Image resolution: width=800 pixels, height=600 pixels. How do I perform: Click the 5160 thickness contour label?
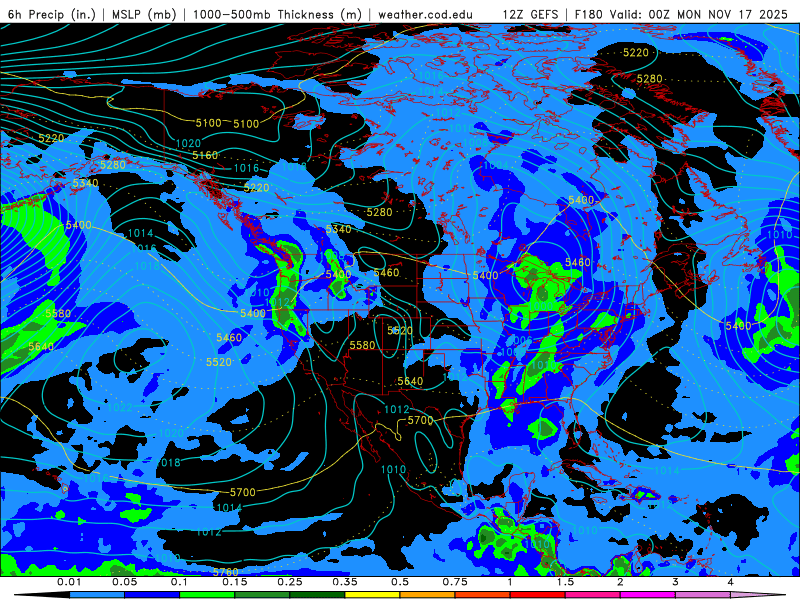coord(205,155)
